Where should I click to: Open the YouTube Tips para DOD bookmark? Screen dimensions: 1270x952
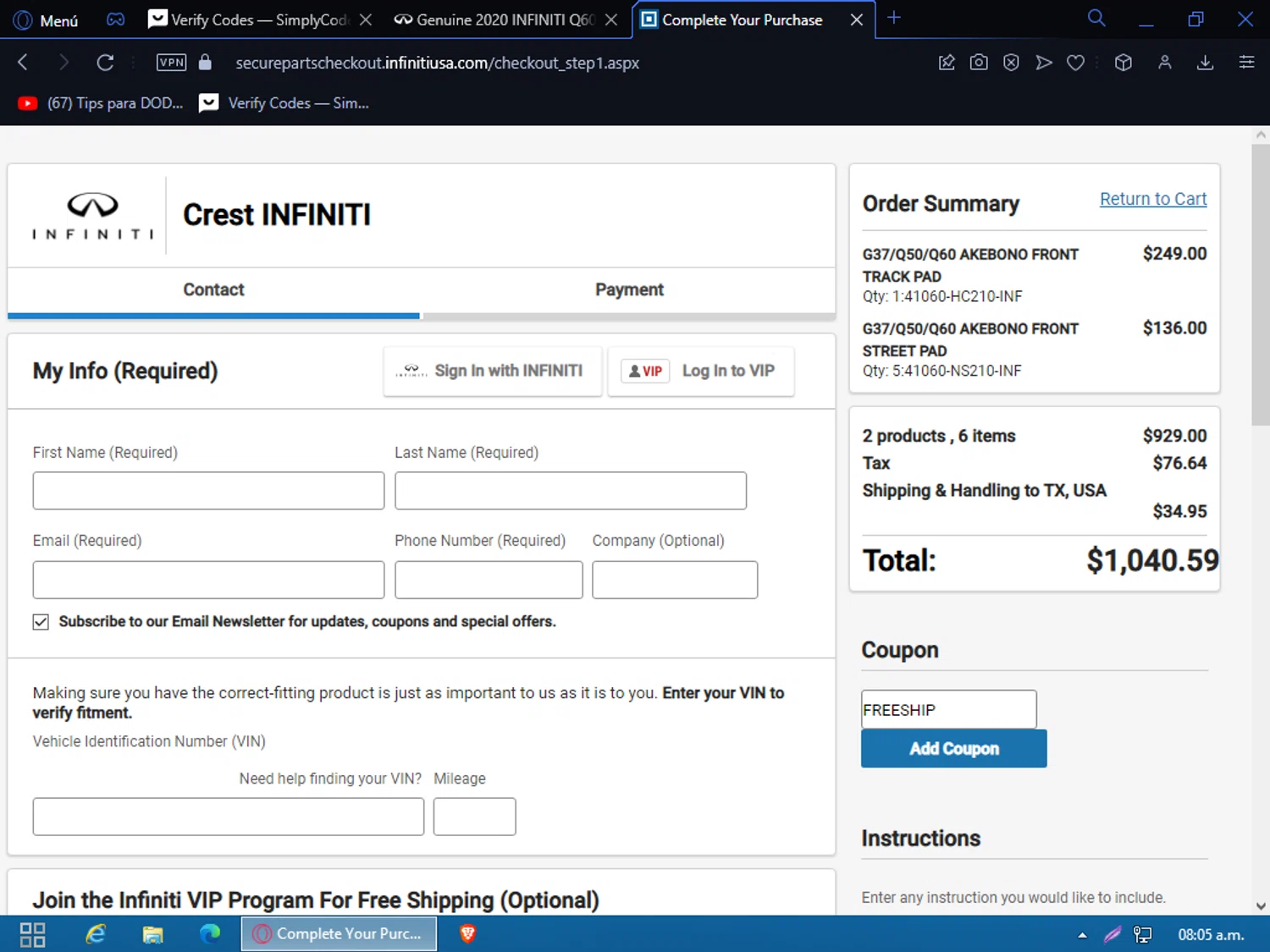pyautogui.click(x=101, y=103)
